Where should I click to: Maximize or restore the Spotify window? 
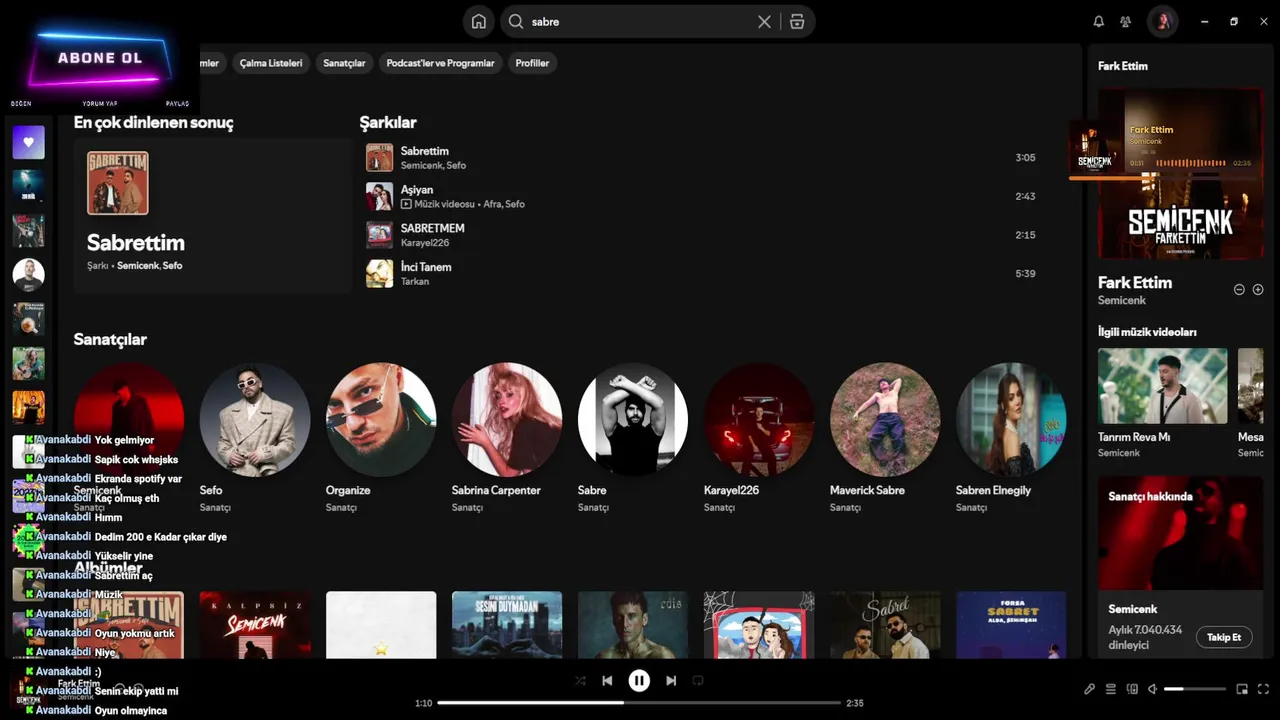(x=1234, y=22)
